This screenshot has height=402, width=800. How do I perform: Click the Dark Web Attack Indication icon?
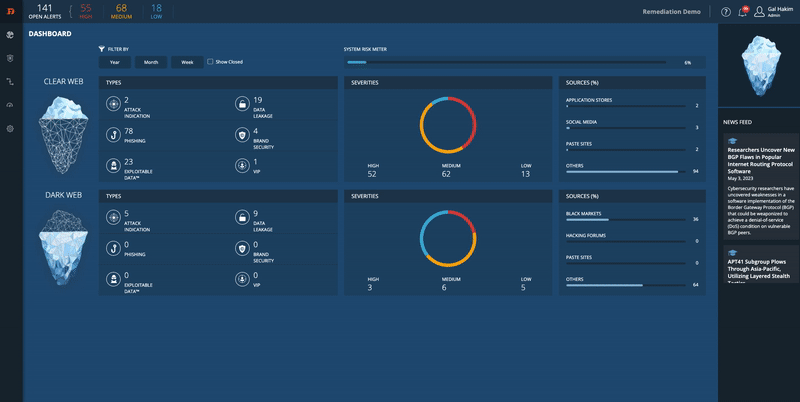point(114,216)
